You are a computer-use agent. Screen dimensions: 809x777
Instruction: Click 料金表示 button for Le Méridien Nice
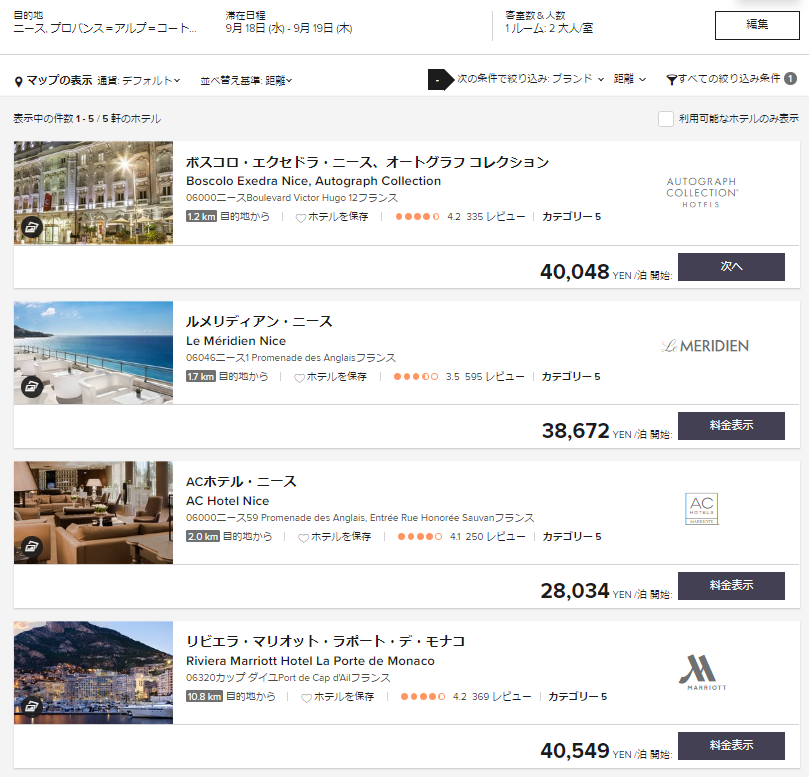[731, 426]
